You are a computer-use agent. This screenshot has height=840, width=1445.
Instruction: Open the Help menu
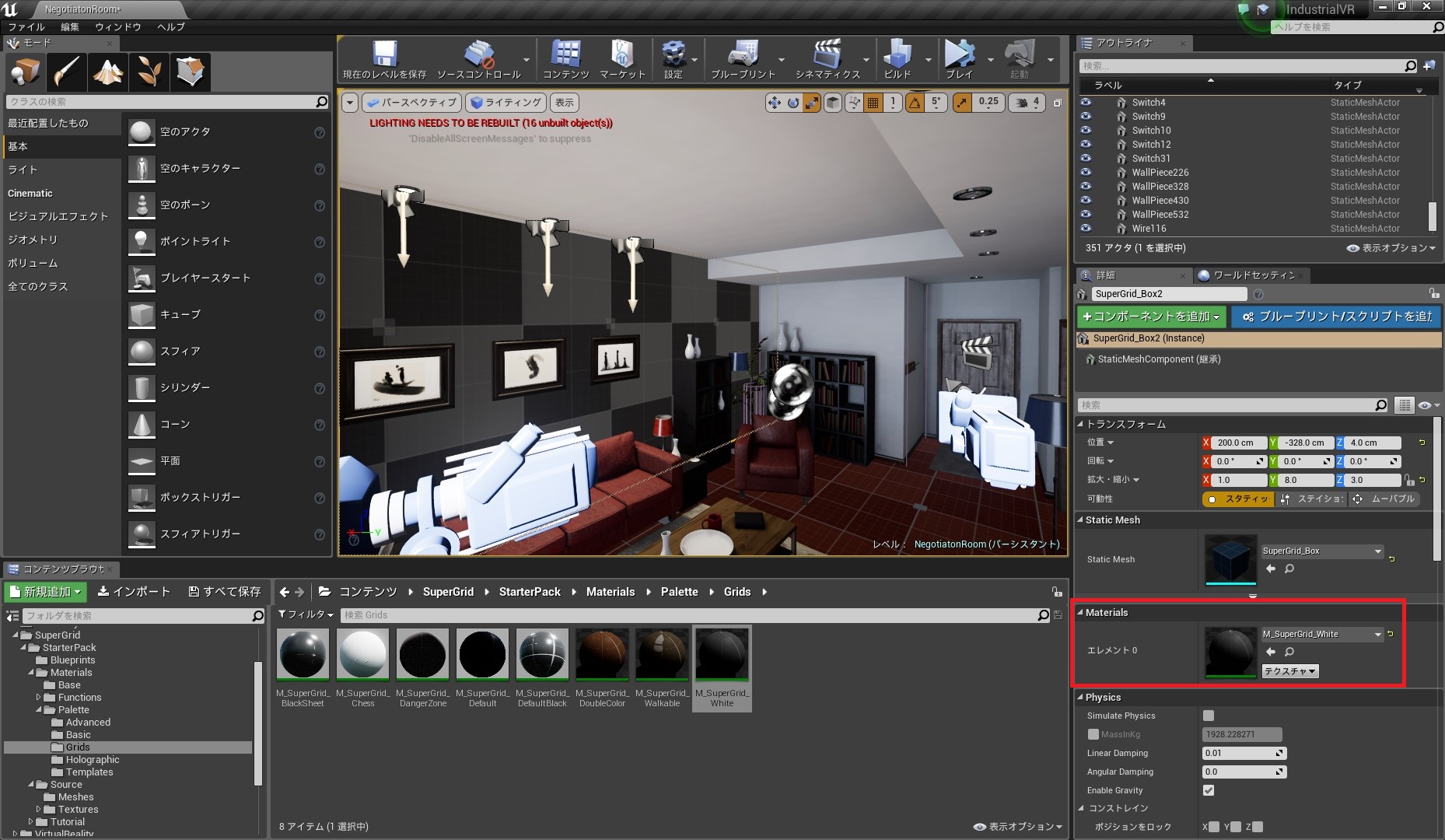coord(171,26)
